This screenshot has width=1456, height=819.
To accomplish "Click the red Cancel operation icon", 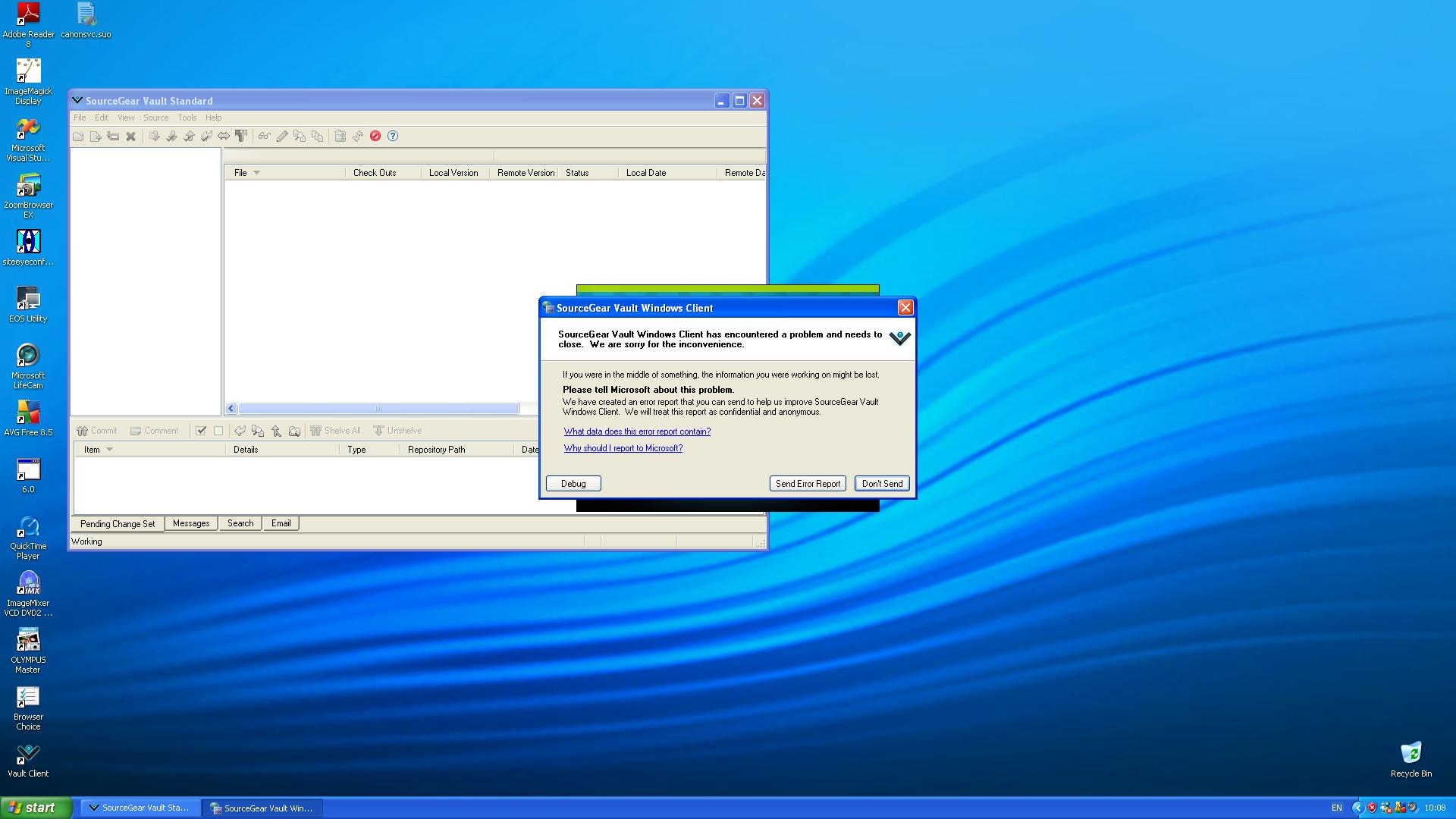I will pos(375,136).
